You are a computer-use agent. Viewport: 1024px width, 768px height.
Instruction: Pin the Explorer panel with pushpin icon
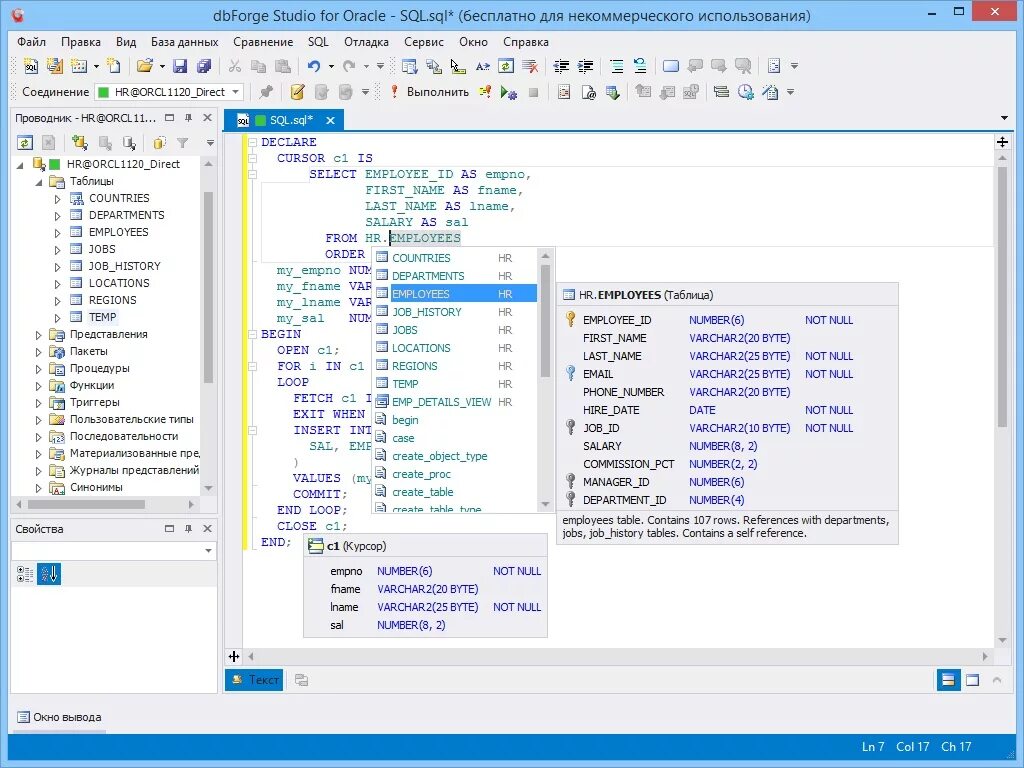(189, 118)
